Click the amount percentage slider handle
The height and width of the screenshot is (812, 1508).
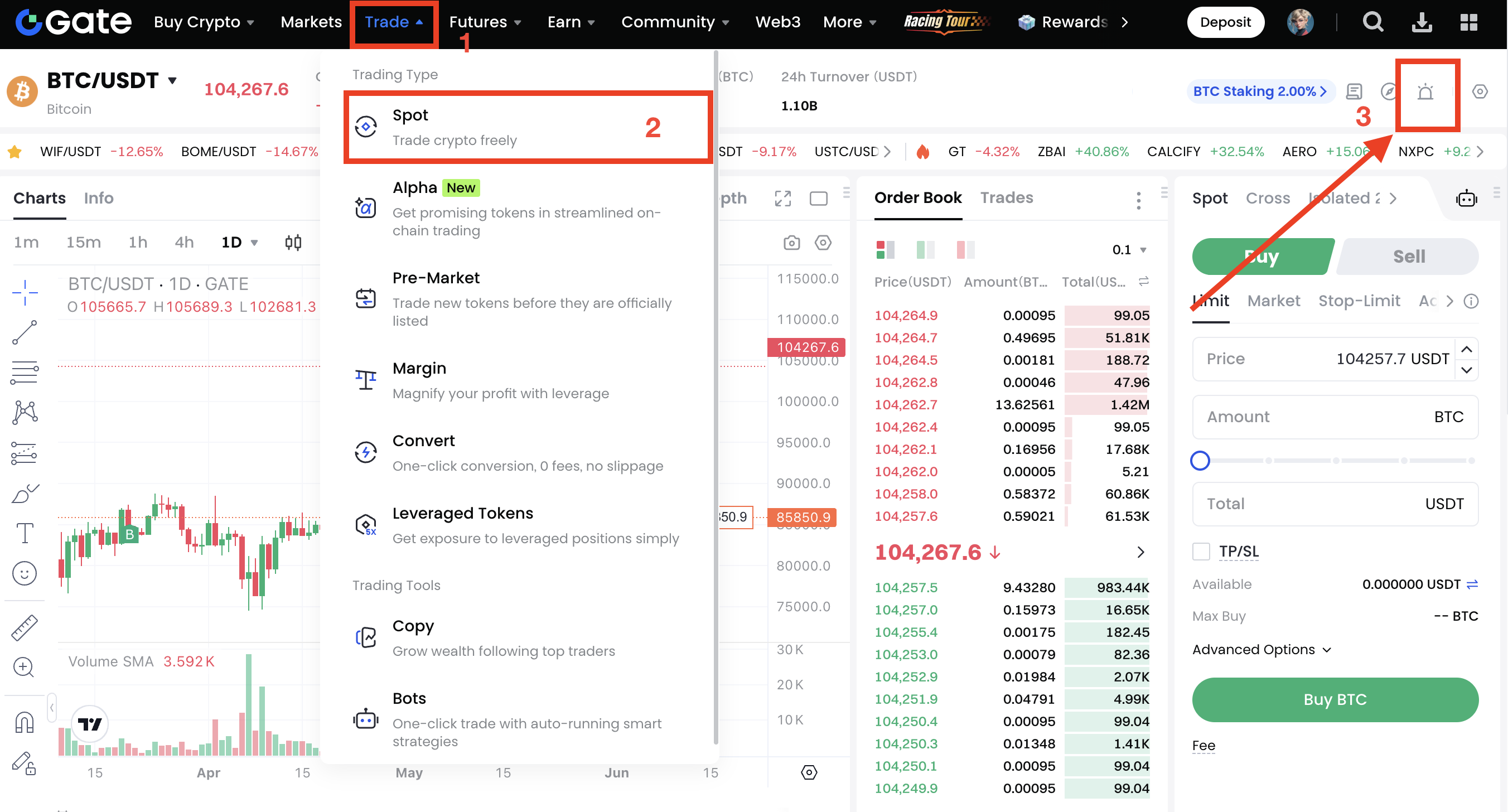point(1200,461)
